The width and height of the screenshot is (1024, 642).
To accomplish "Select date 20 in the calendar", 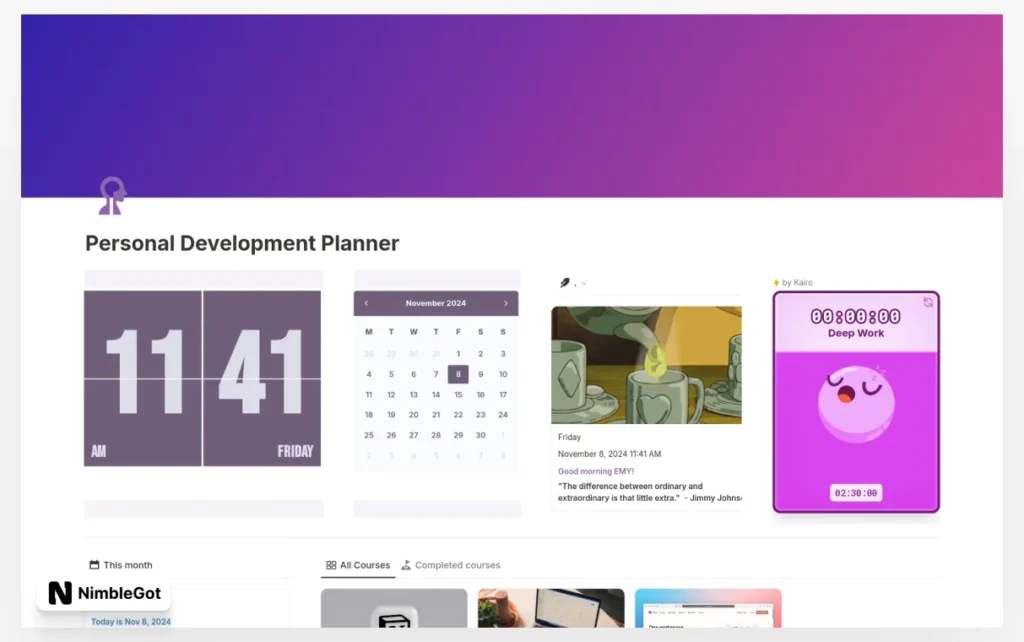I will click(413, 415).
